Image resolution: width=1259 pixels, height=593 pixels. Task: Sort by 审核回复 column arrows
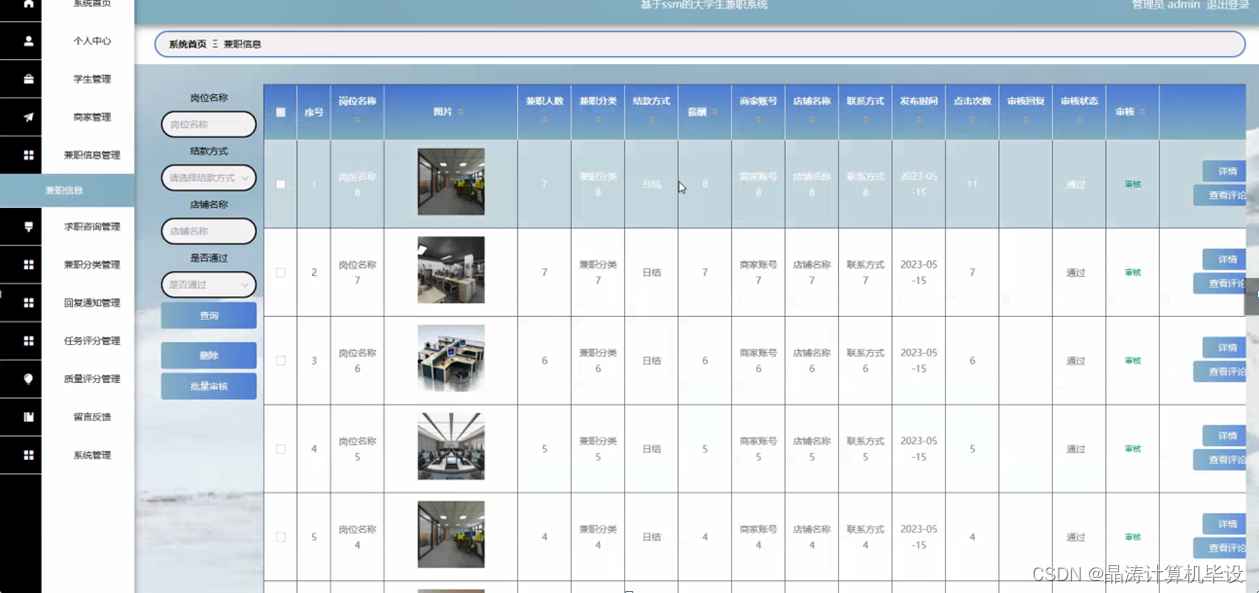pyautogui.click(x=1026, y=120)
